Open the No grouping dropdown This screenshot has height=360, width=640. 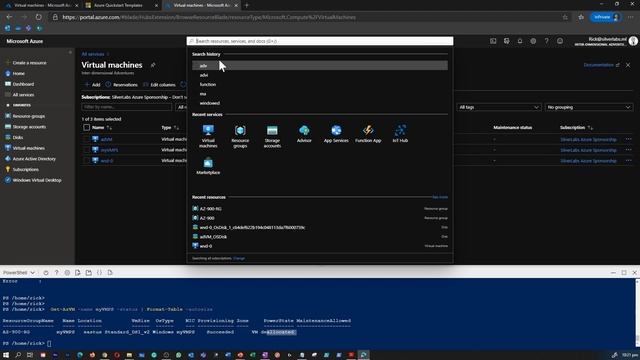(x=589, y=107)
